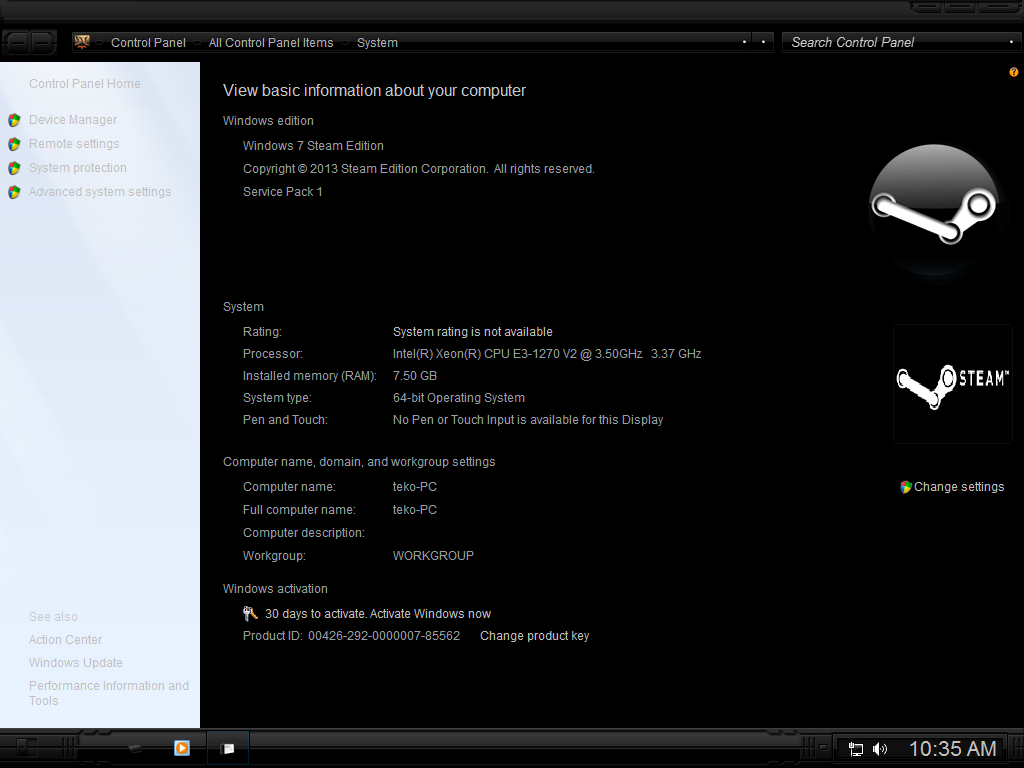Click the 7.50 GB installed memory value

pos(415,376)
